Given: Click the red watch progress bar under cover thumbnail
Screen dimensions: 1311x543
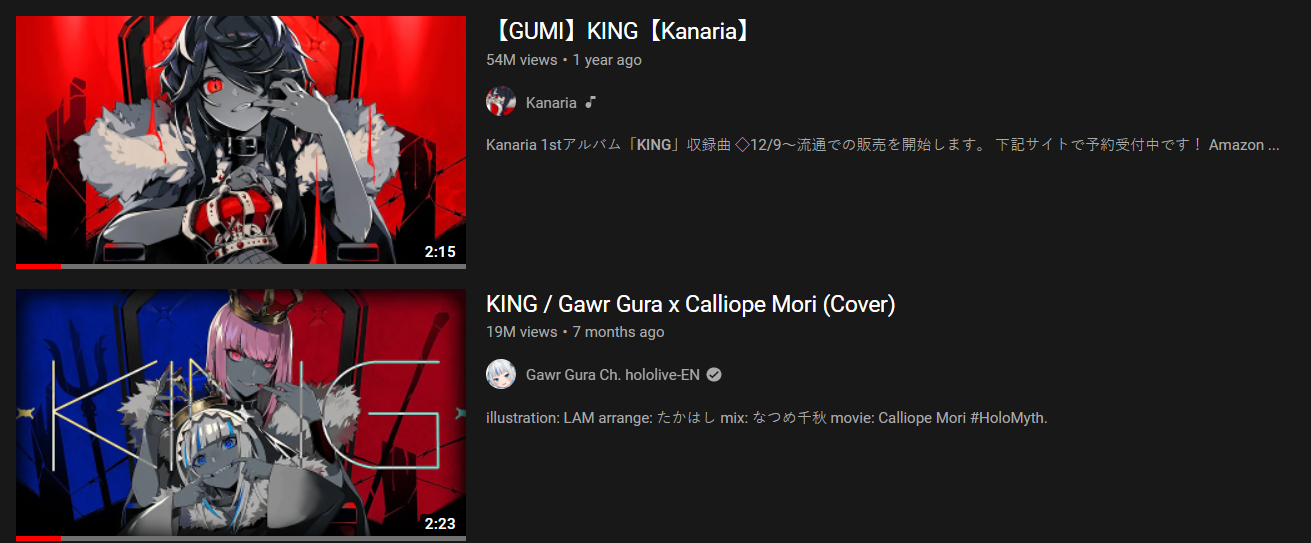Looking at the screenshot, I should pyautogui.click(x=39, y=539).
